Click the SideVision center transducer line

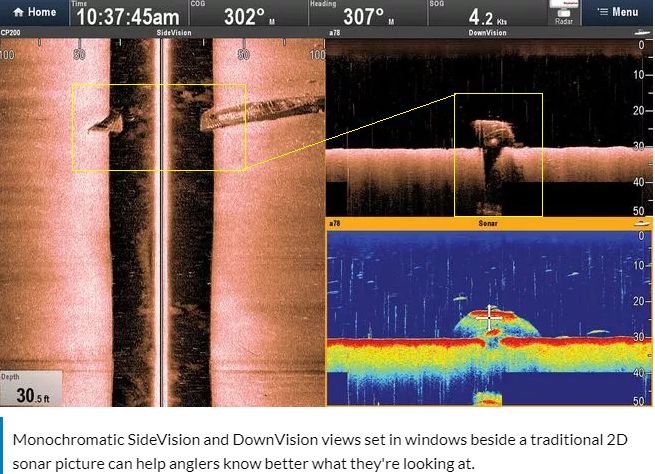pos(161,222)
